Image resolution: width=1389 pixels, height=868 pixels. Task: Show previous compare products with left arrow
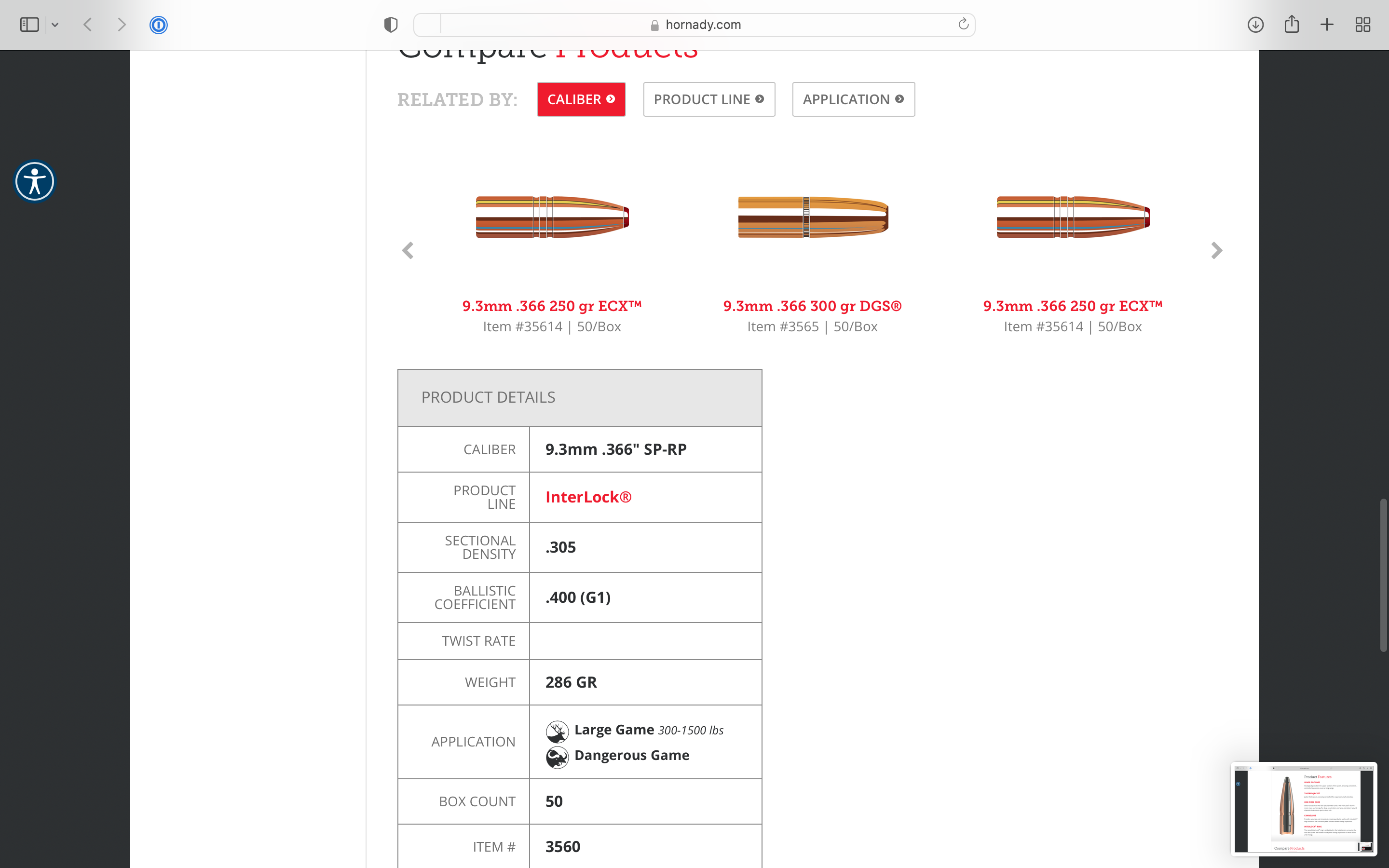(x=408, y=250)
